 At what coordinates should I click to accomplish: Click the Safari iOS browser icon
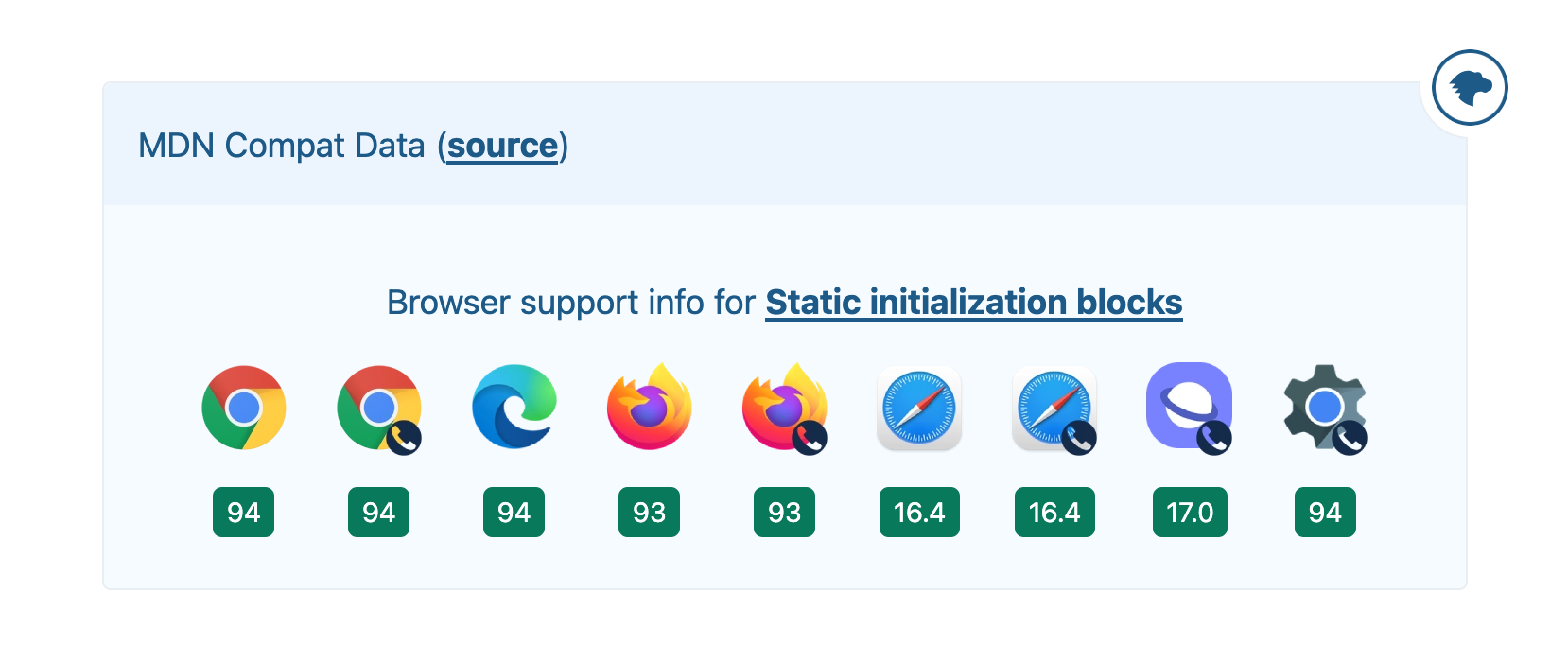1054,409
